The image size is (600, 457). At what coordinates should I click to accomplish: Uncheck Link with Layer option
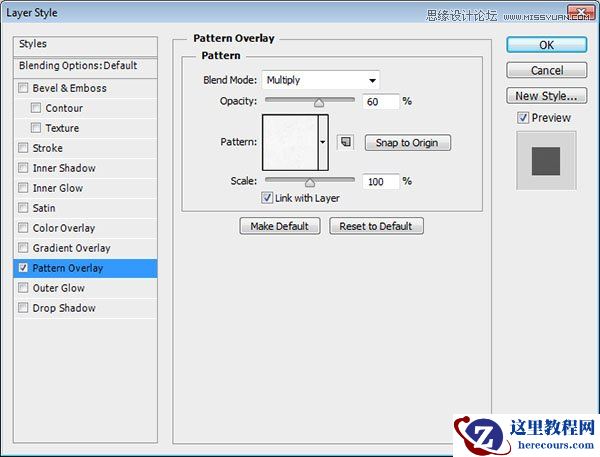(267, 198)
